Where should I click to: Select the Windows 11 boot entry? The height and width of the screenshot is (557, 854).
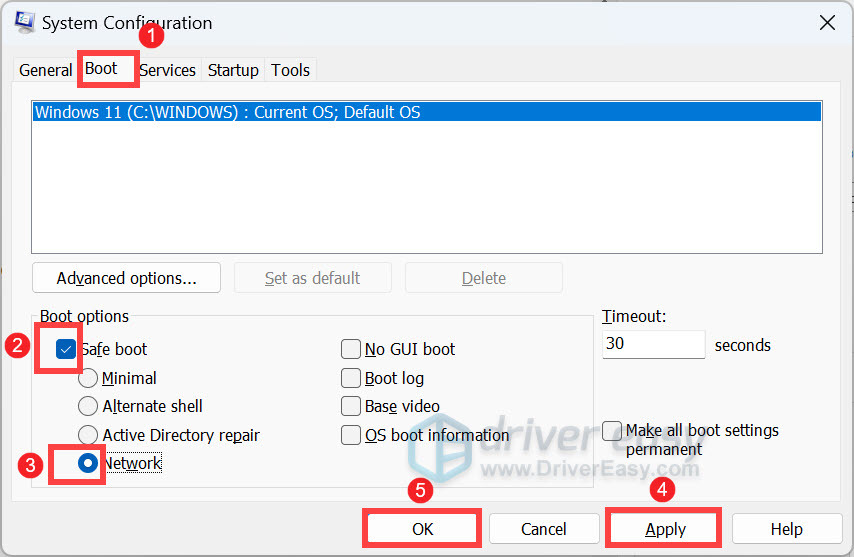click(426, 112)
